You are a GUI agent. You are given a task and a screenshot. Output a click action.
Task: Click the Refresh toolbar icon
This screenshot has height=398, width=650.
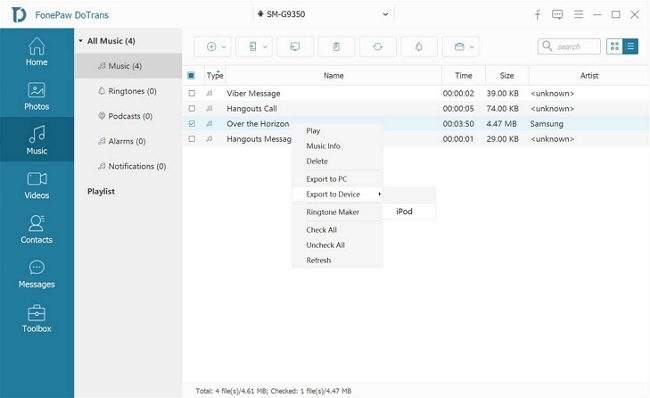click(x=378, y=46)
